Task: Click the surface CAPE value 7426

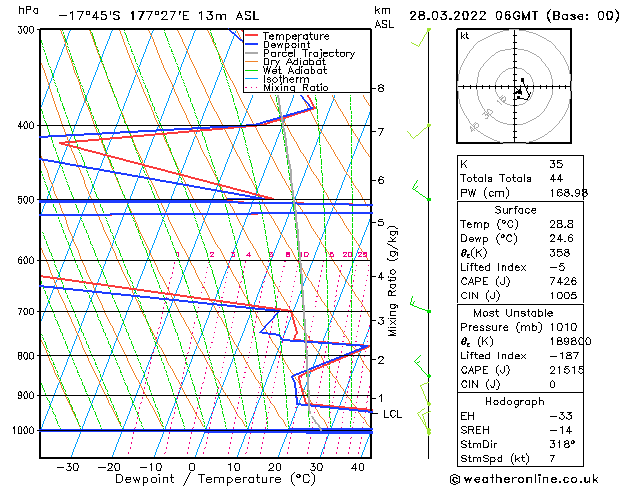Action: pyautogui.click(x=563, y=281)
